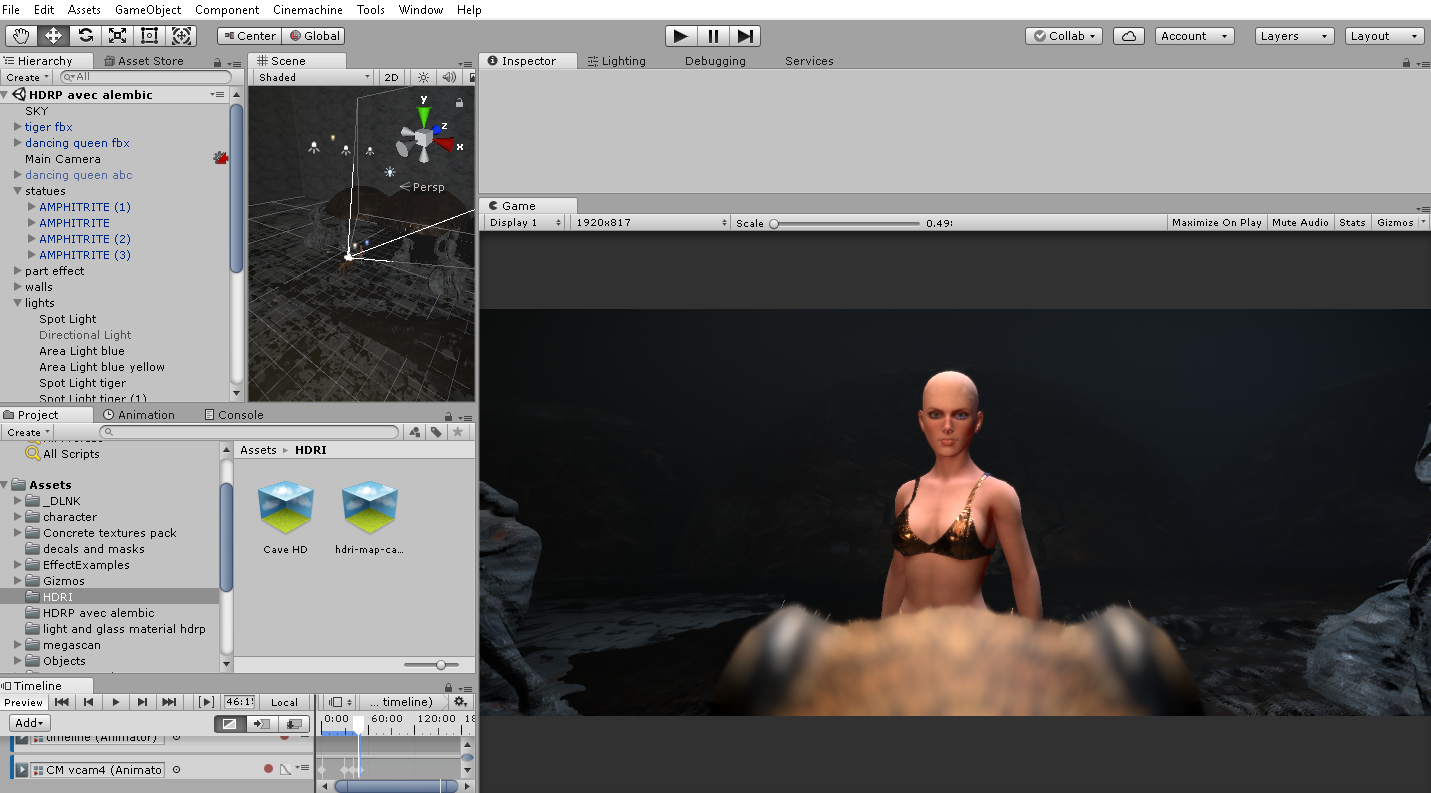Select Timeline mix edit mode icon
Image resolution: width=1431 pixels, height=793 pixels.
tap(230, 723)
